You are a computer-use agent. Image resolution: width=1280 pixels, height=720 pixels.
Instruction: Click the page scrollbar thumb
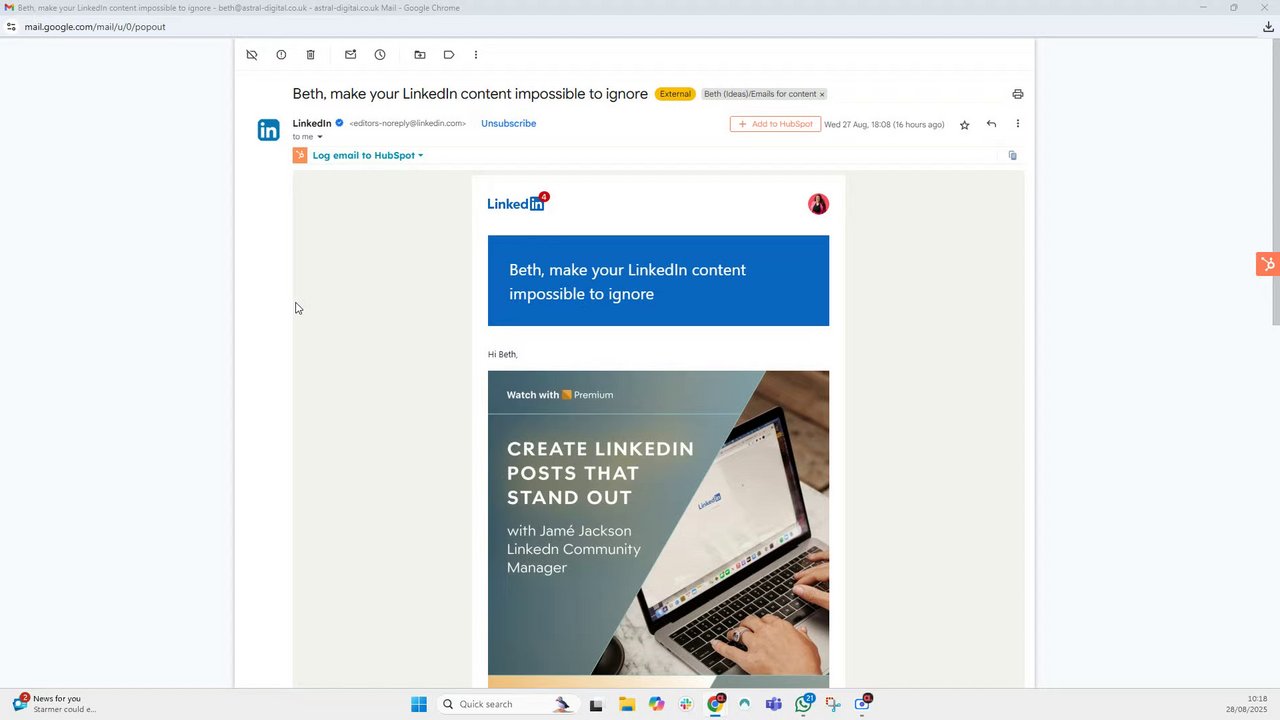pos(1275,182)
